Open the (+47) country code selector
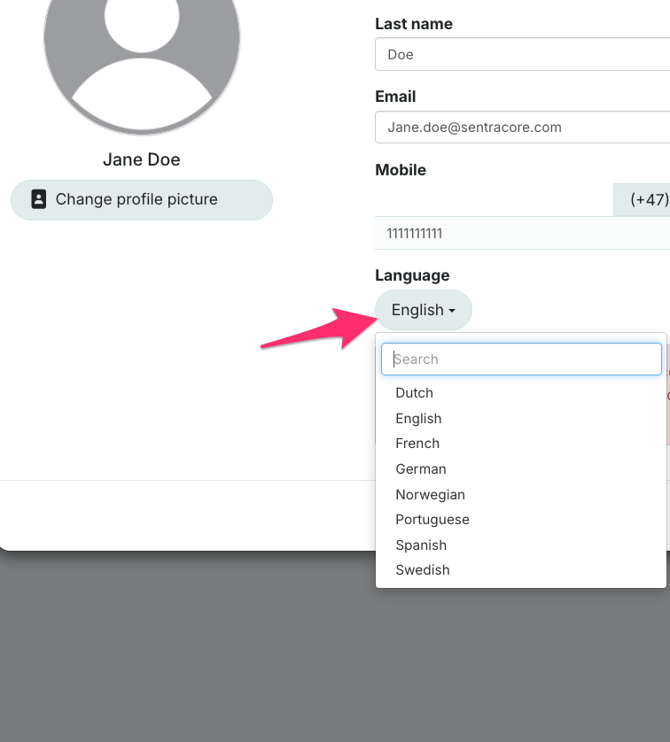The height and width of the screenshot is (742, 670). [x=646, y=200]
